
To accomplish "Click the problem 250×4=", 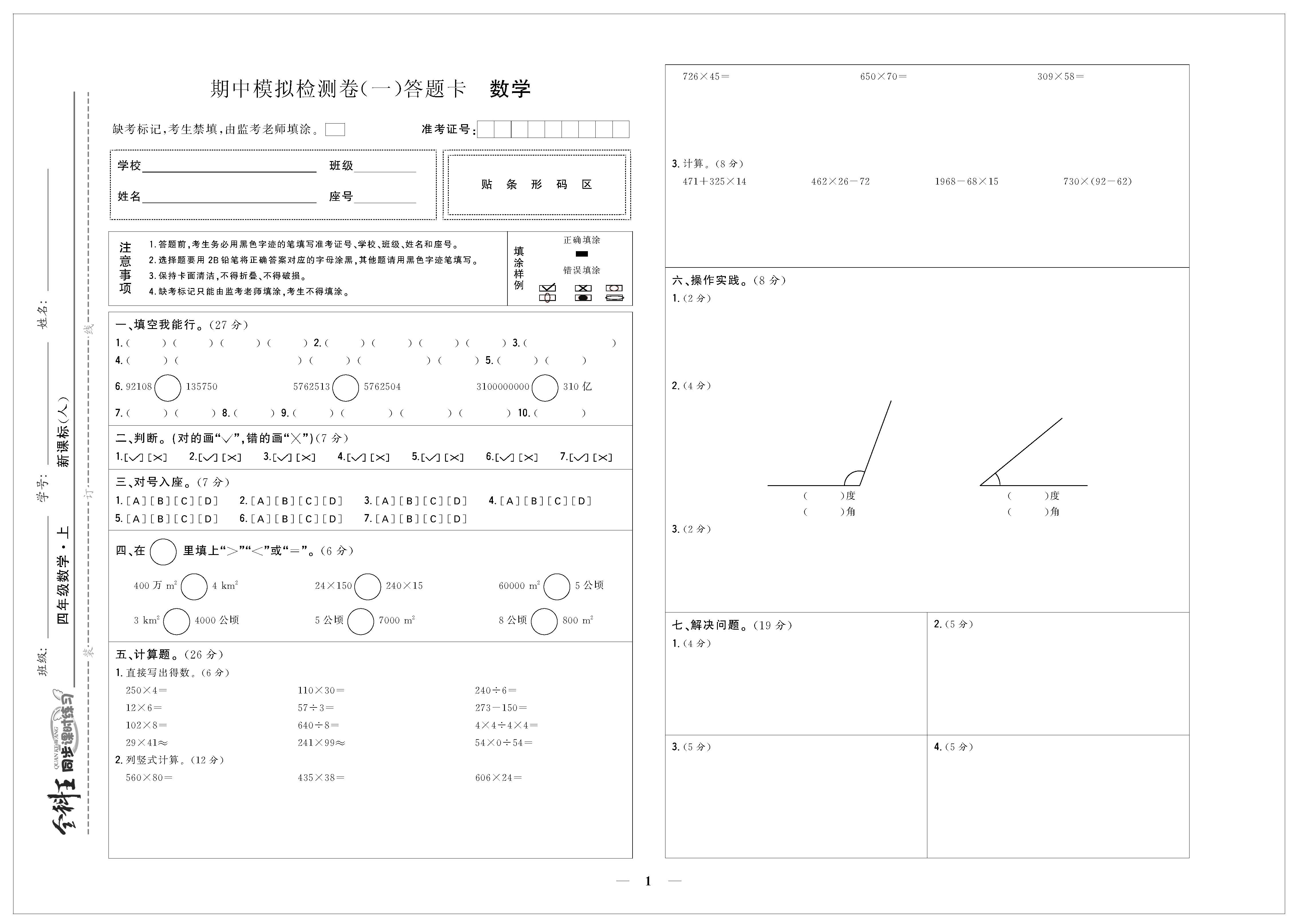I will 147,690.
